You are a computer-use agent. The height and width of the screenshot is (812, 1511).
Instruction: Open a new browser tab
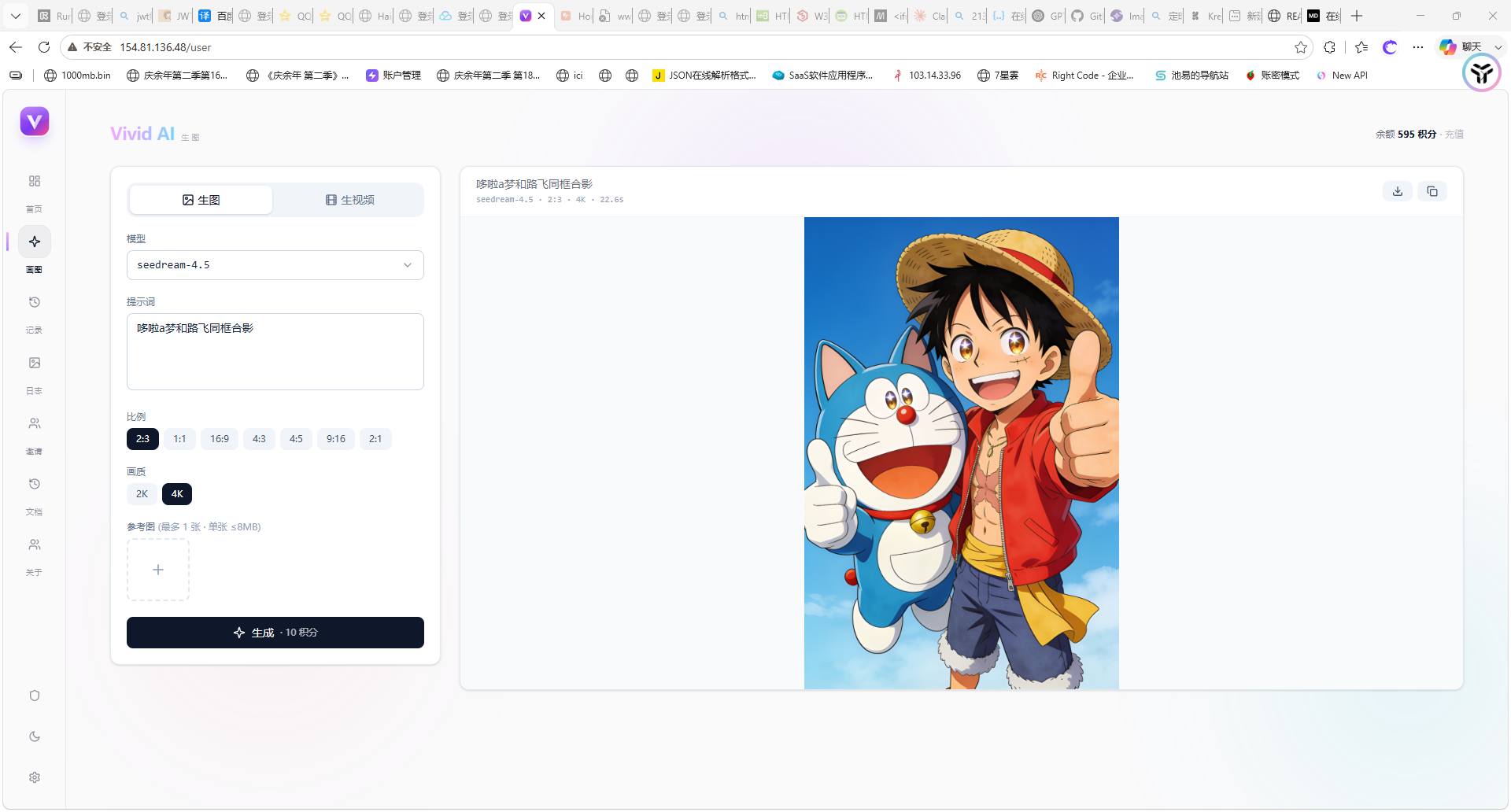(x=1357, y=16)
